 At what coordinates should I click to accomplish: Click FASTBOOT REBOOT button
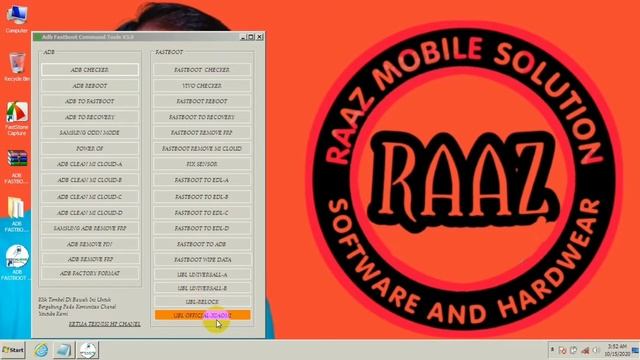tap(202, 101)
